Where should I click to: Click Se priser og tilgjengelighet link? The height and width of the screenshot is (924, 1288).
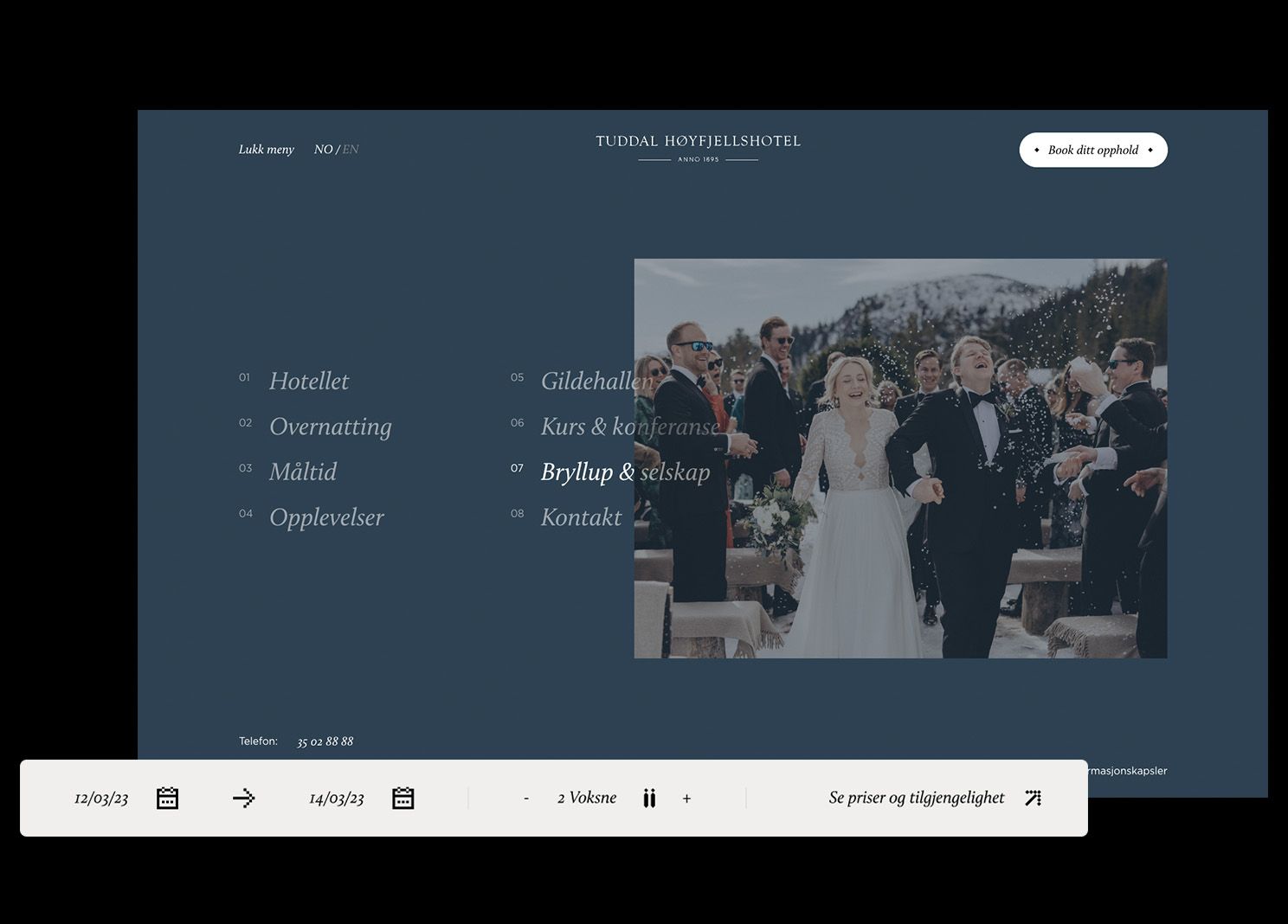916,798
